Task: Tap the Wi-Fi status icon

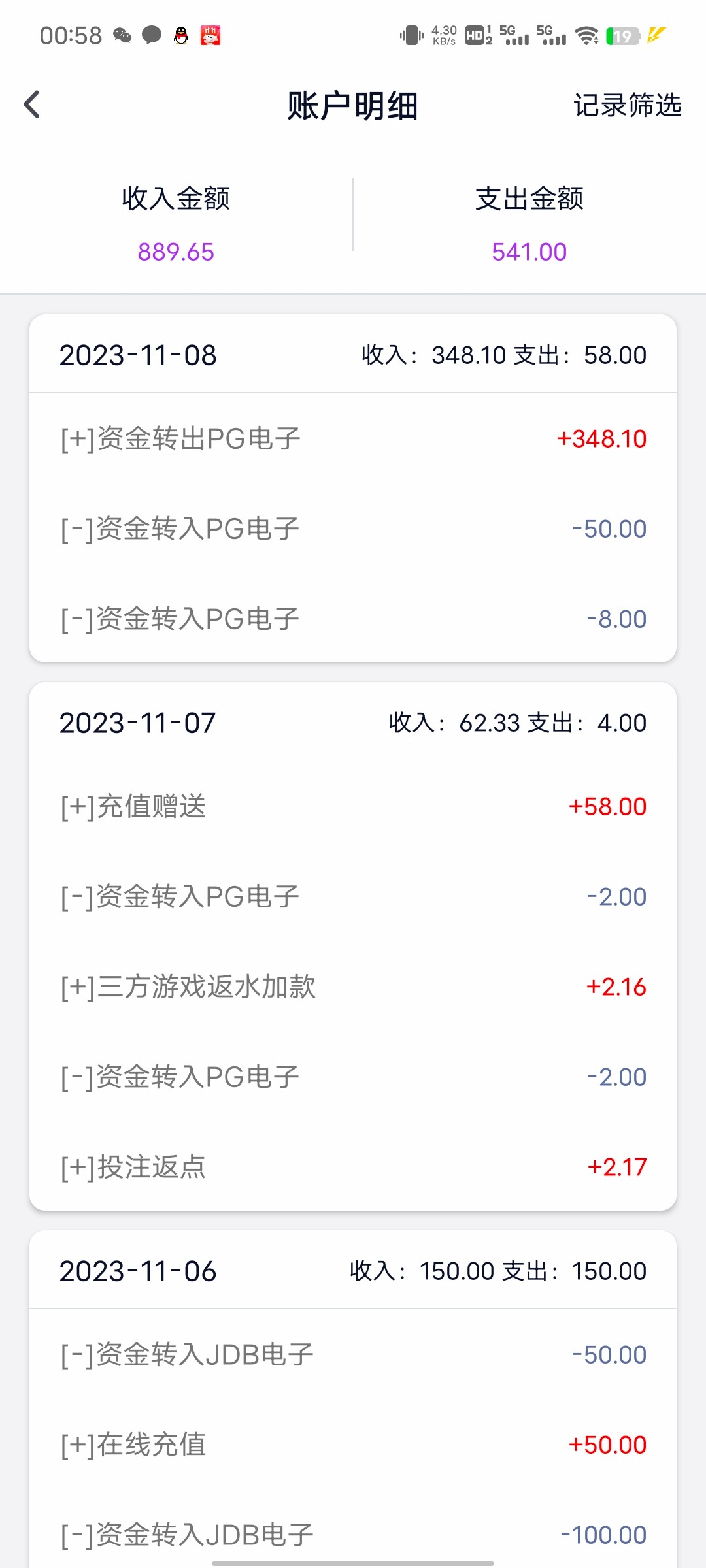Action: tap(587, 35)
